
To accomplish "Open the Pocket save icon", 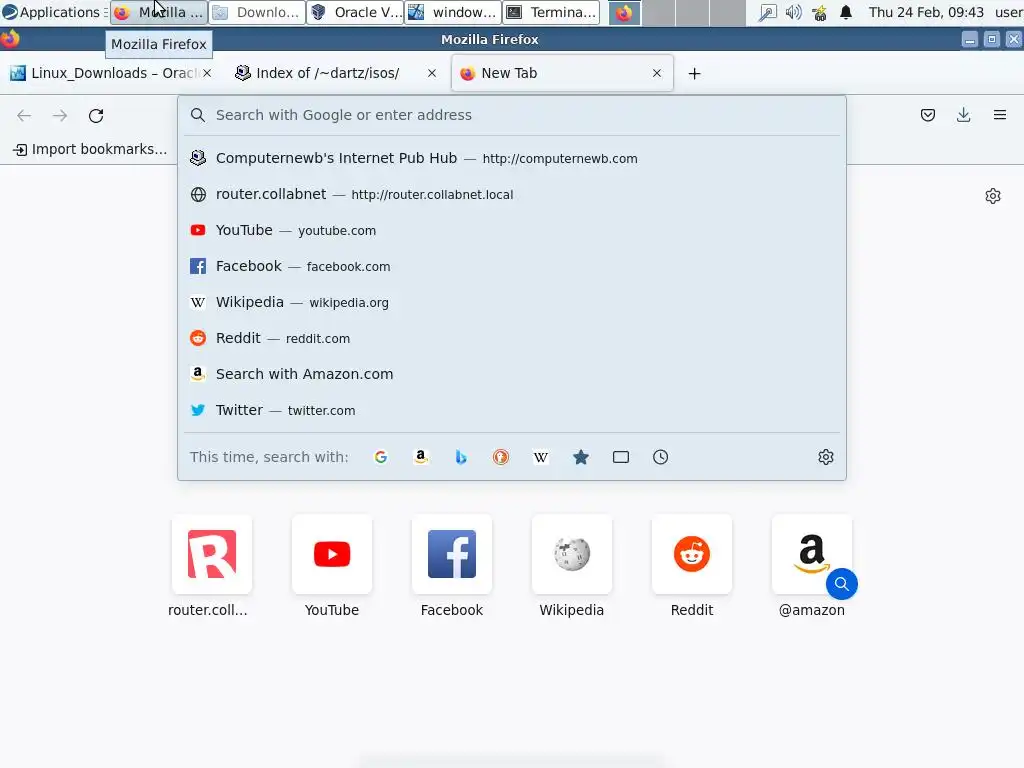I will (x=928, y=116).
